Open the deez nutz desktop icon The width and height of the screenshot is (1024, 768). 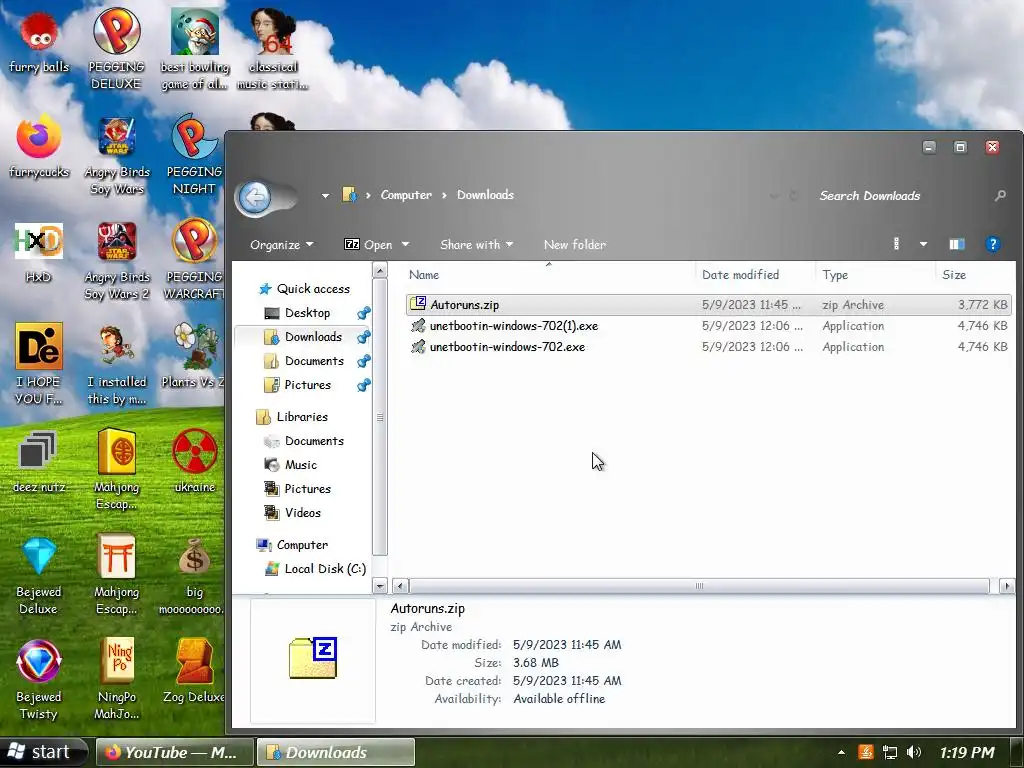39,462
